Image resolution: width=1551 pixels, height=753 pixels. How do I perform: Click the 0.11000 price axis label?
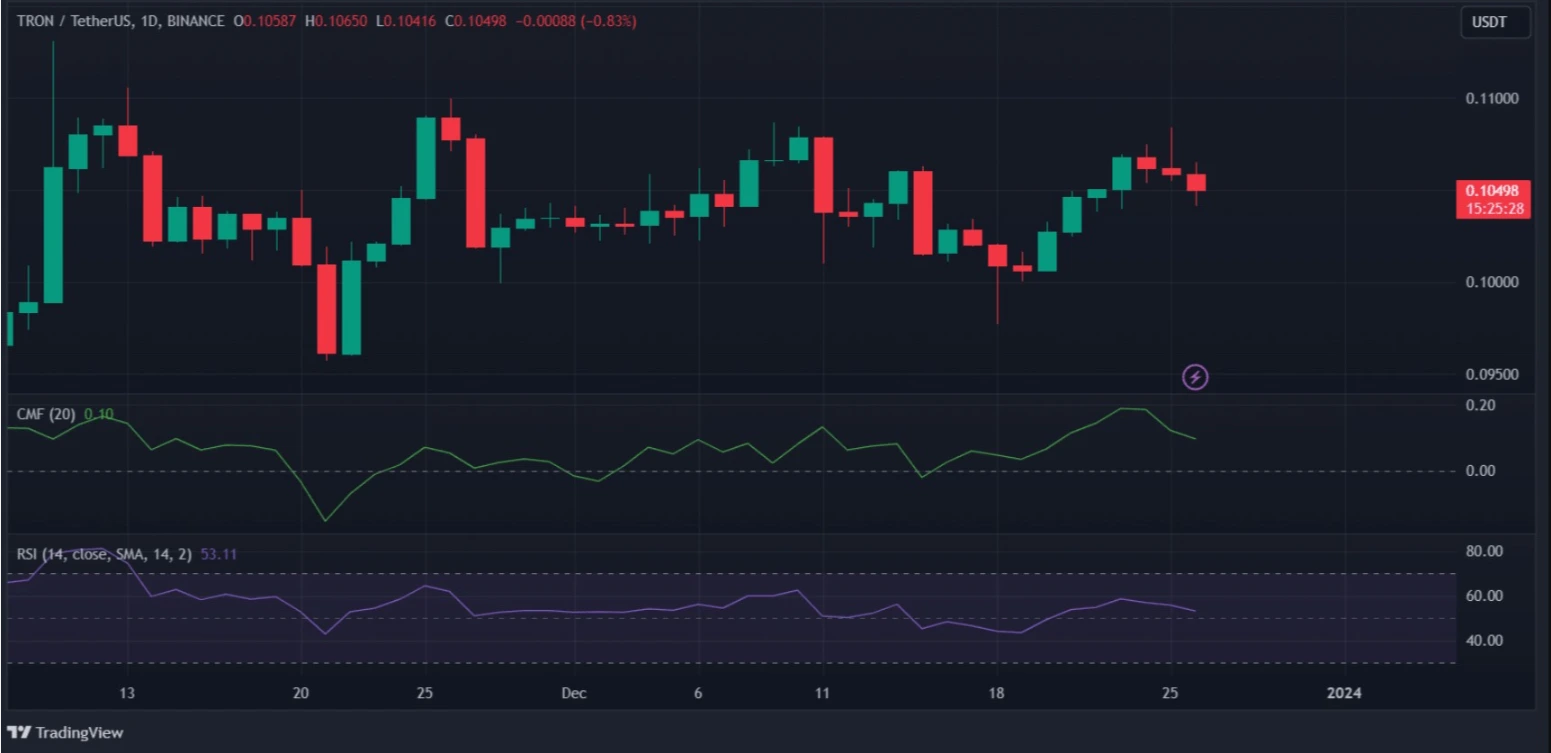pyautogui.click(x=1491, y=98)
